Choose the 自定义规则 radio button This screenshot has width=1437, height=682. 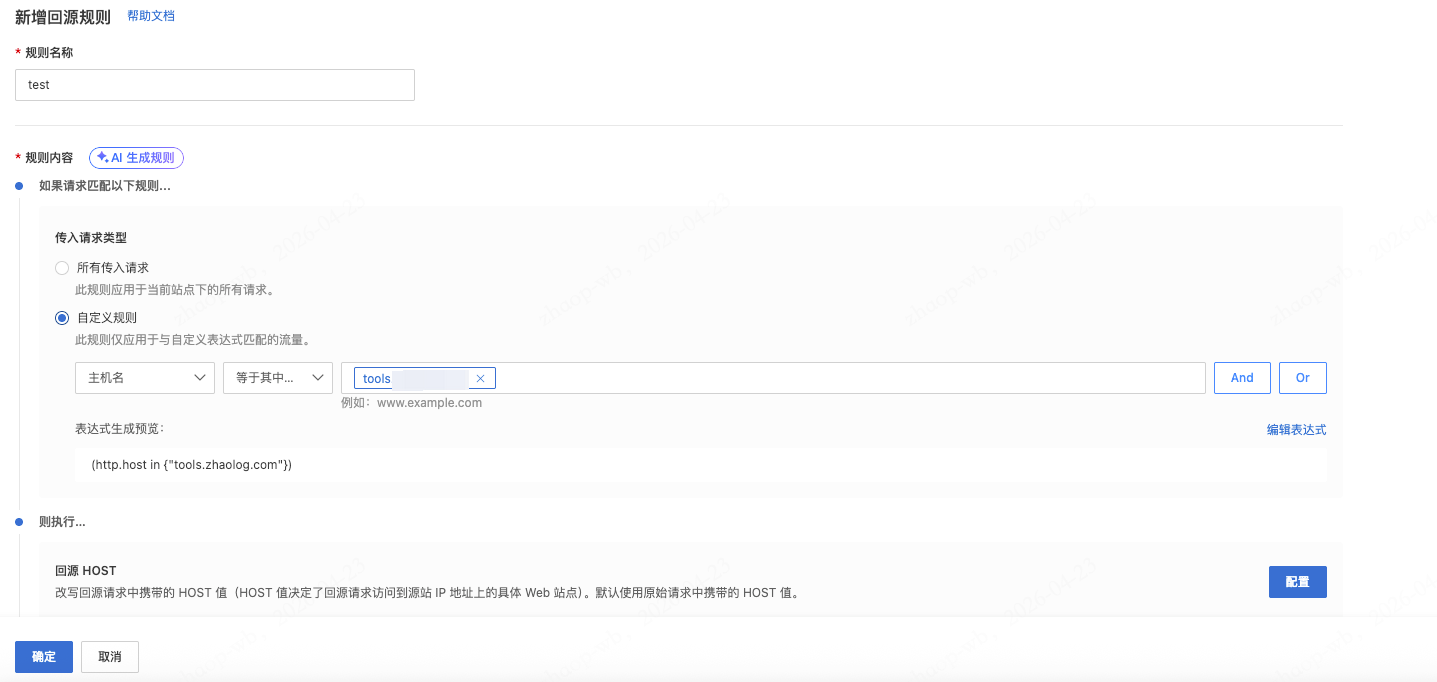[62, 318]
